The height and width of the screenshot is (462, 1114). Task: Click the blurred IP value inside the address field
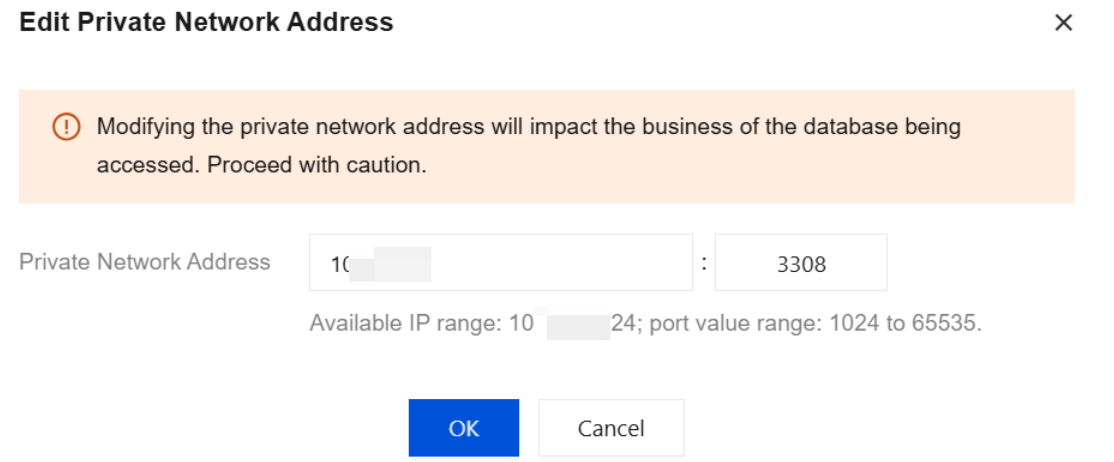pos(391,264)
